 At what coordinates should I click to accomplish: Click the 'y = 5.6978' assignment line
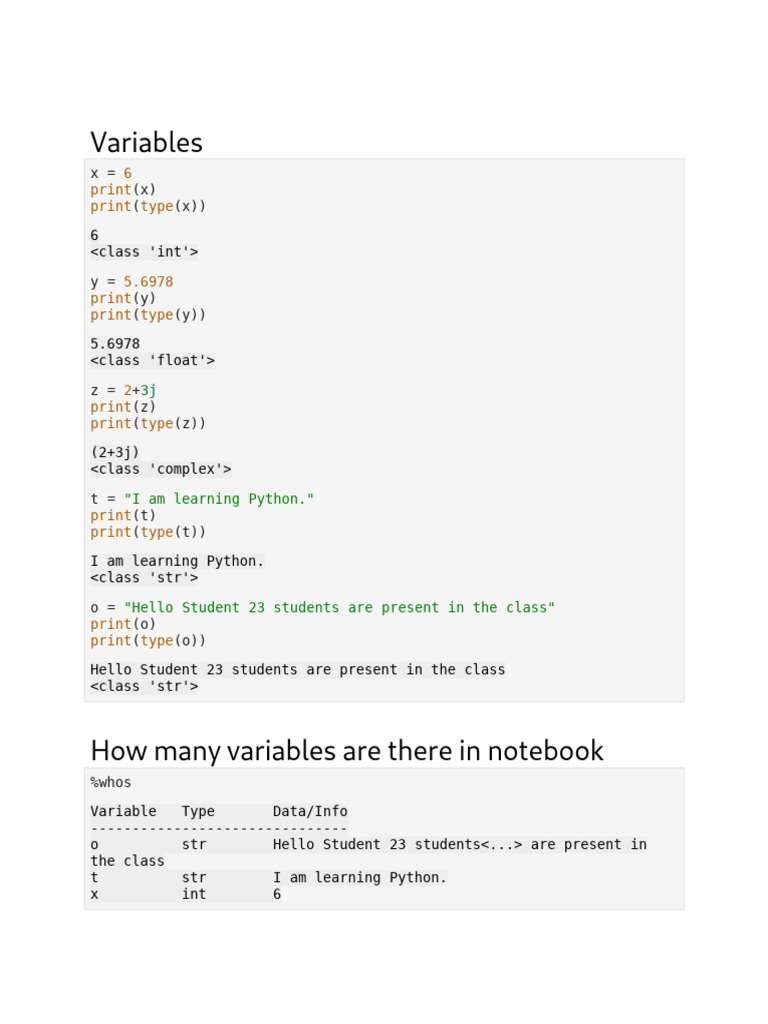pyautogui.click(x=131, y=282)
